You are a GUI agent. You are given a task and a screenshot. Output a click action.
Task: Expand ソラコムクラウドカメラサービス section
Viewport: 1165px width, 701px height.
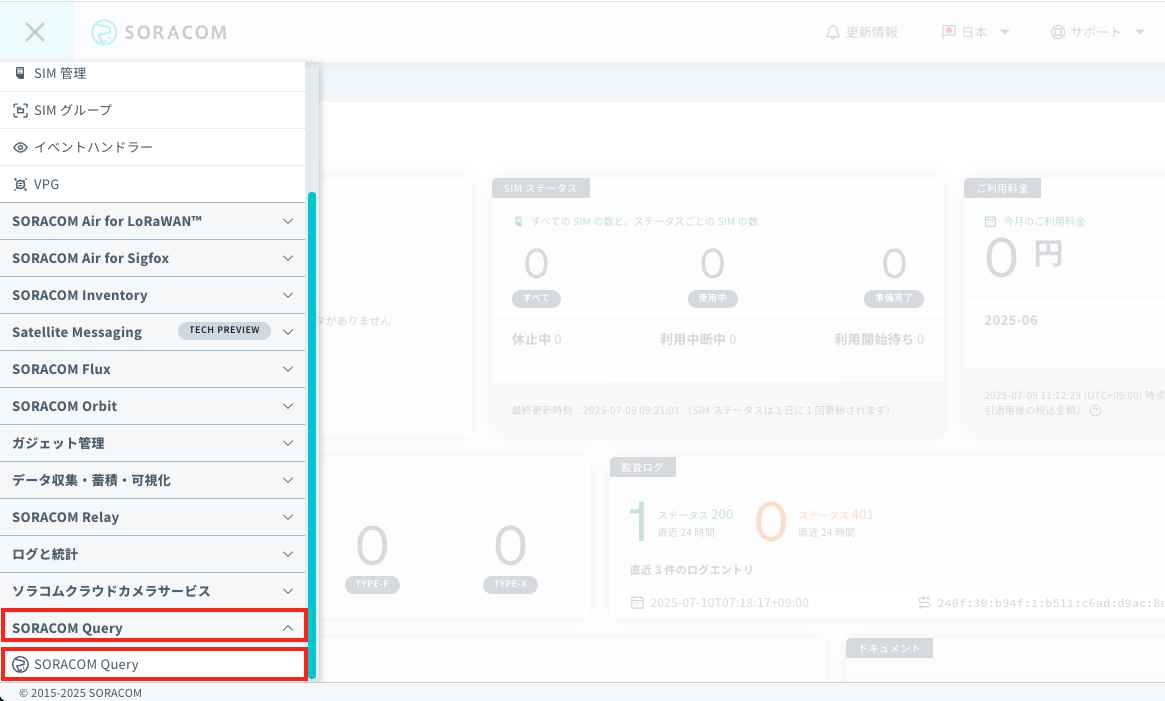pos(152,591)
